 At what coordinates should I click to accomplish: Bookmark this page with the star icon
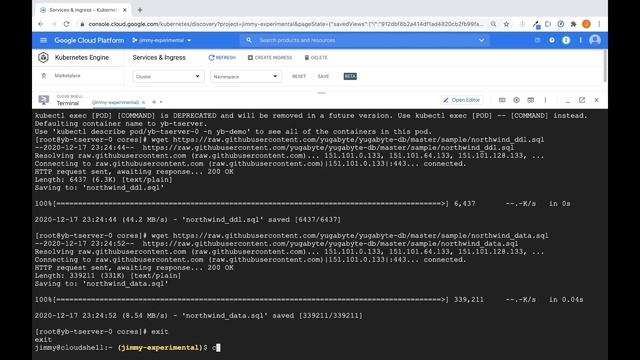(x=507, y=24)
